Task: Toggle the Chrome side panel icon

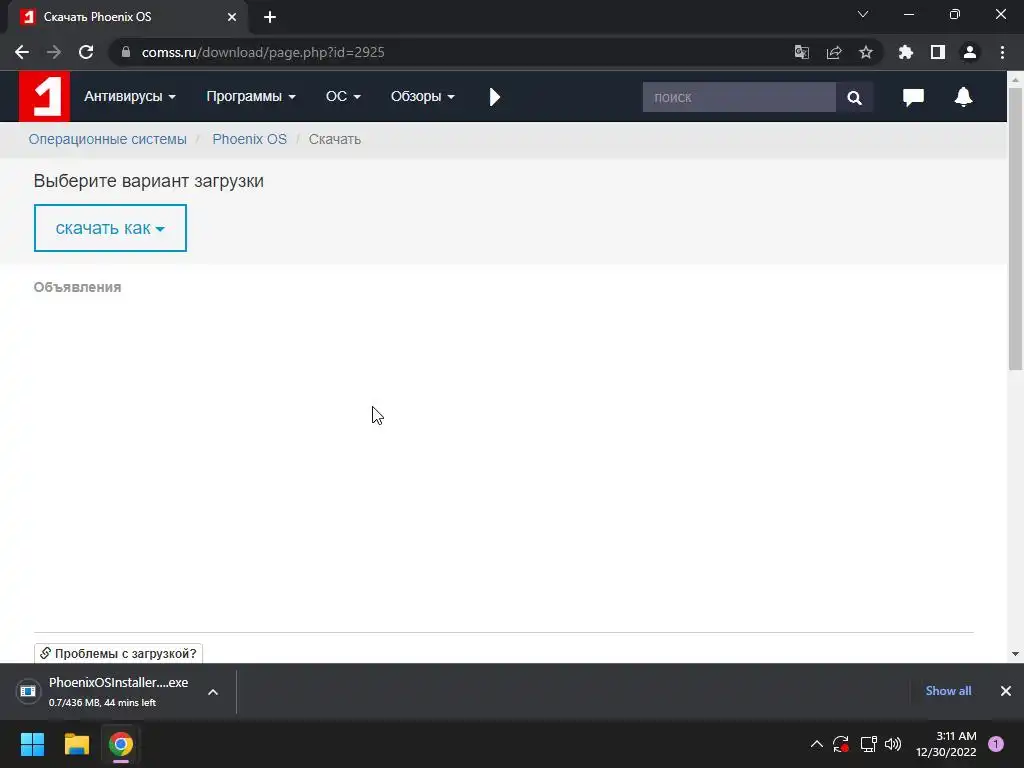Action: 938,52
